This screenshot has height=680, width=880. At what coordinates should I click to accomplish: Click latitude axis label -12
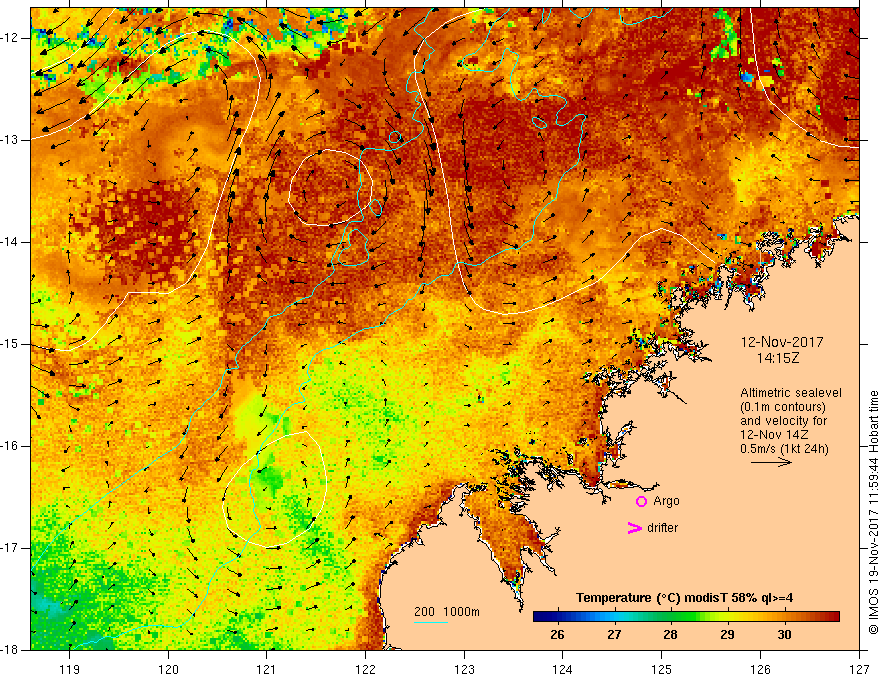coord(11,38)
